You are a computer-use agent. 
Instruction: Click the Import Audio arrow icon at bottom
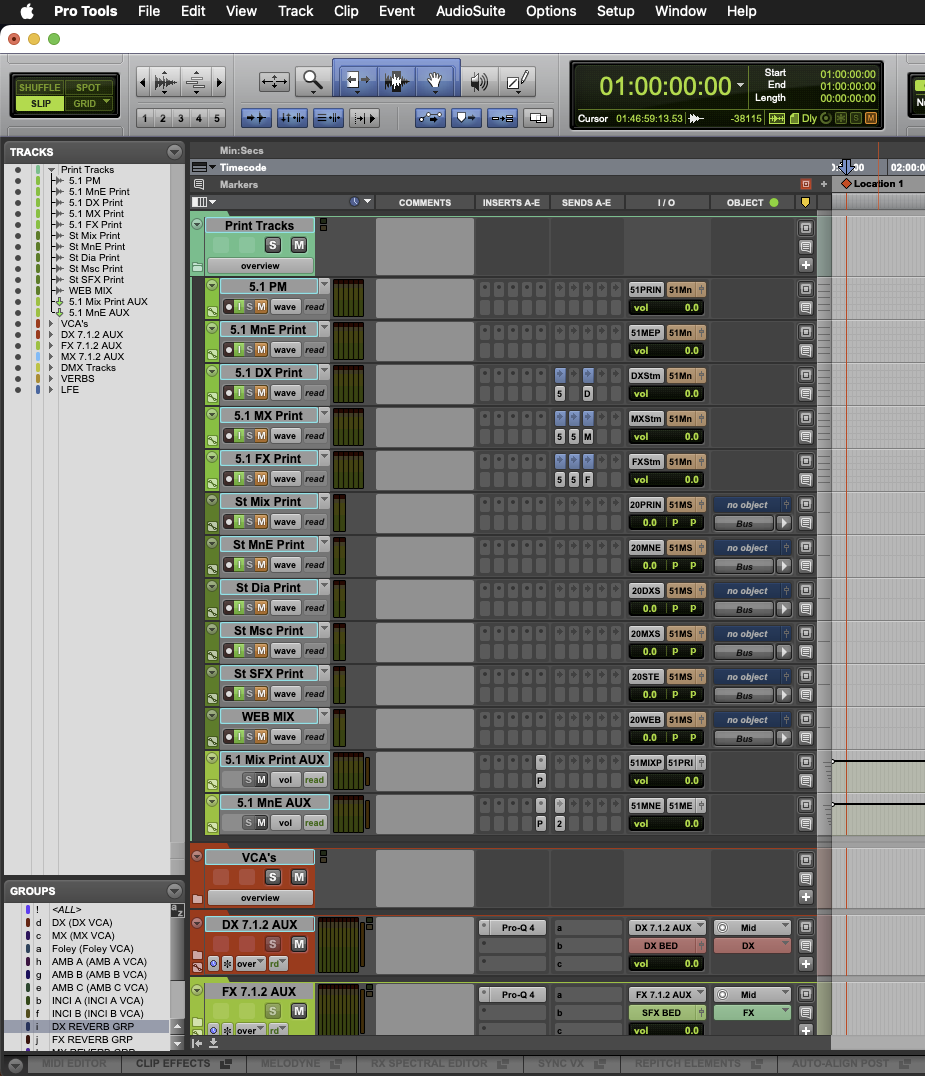213,1043
